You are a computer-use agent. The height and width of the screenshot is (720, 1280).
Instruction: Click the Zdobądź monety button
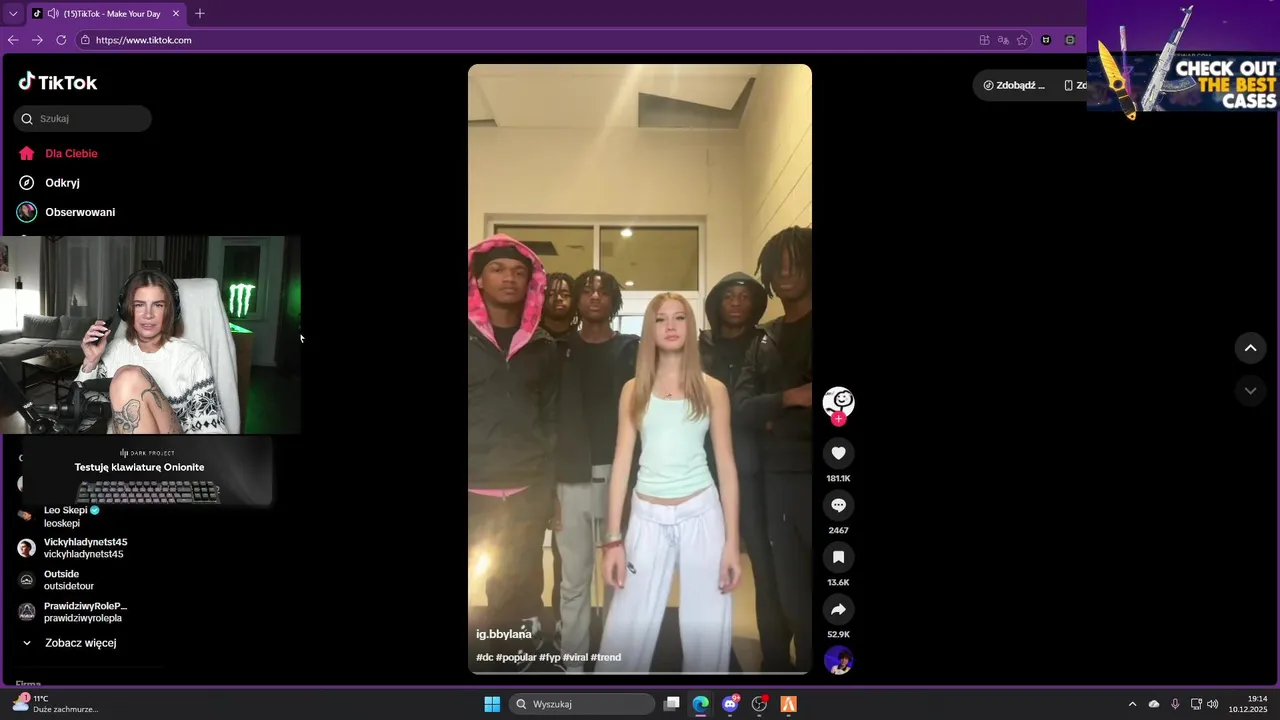pos(1014,85)
